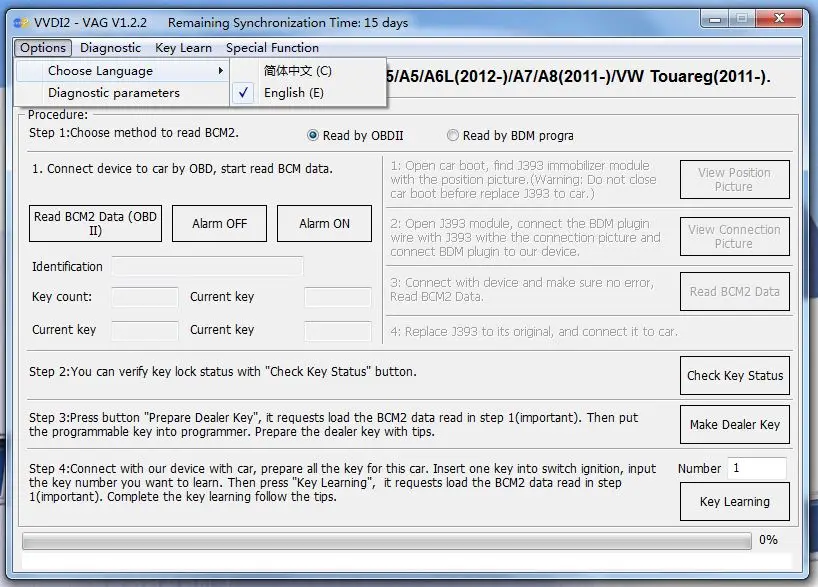Select the Chinese language option (C)
This screenshot has width=818, height=587.
click(x=308, y=70)
